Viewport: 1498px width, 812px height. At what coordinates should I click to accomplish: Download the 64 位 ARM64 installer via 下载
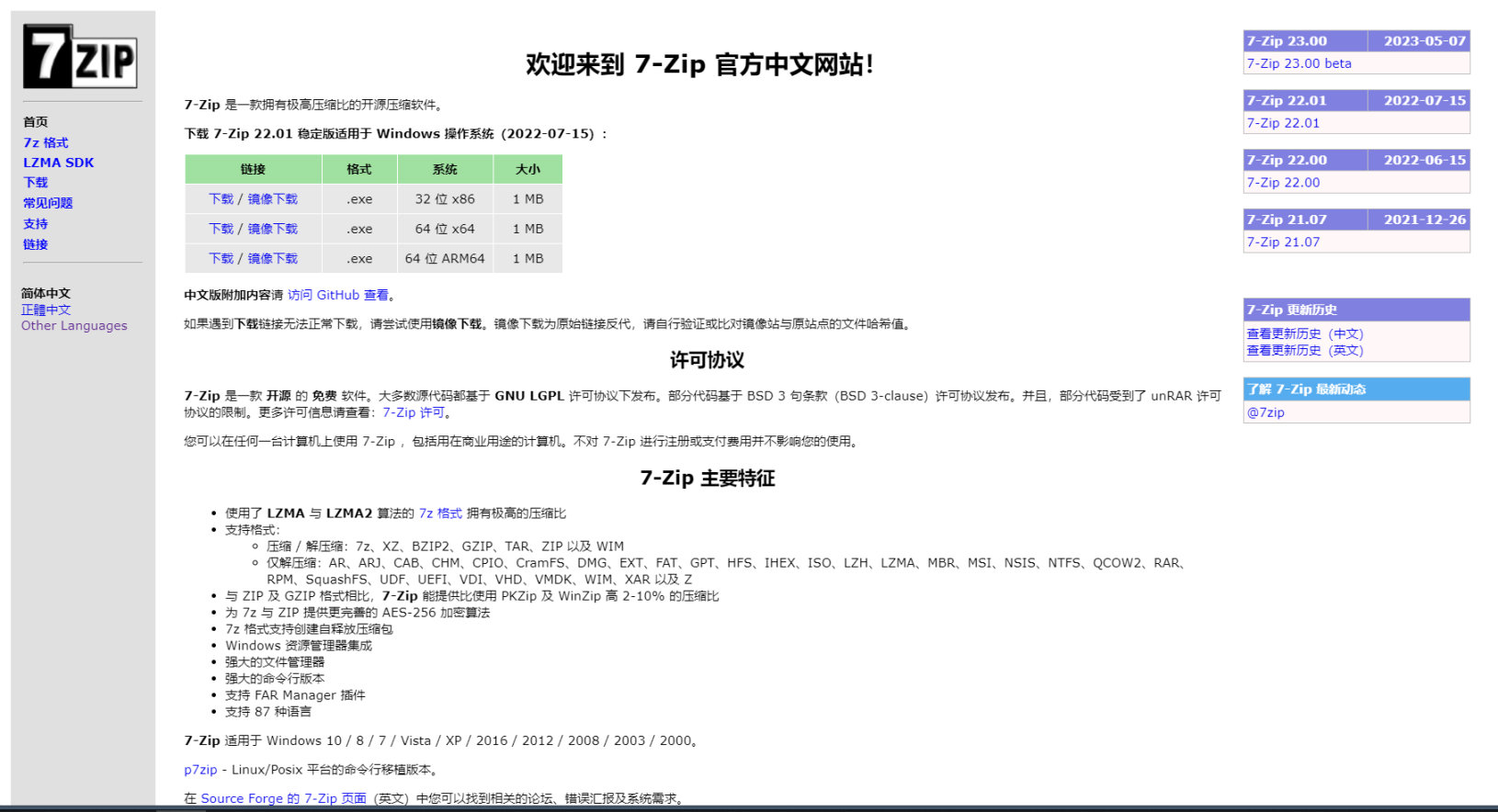[221, 259]
